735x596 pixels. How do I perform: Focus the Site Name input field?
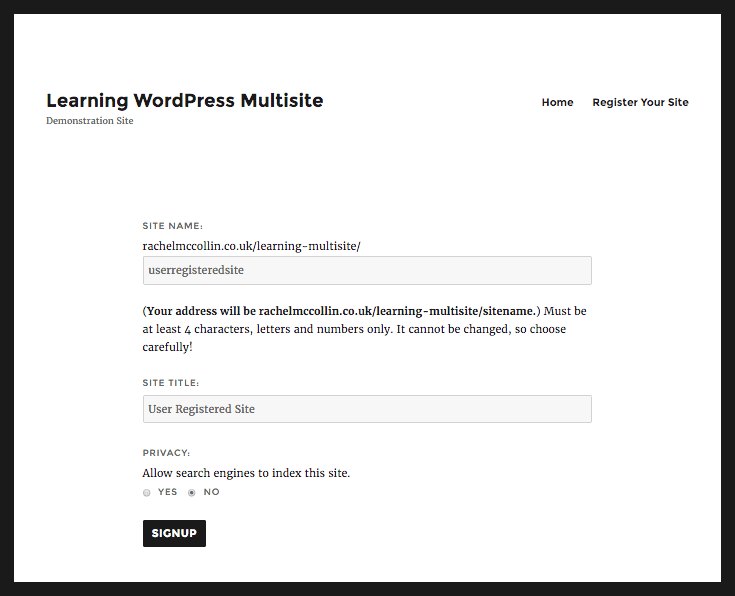point(367,270)
